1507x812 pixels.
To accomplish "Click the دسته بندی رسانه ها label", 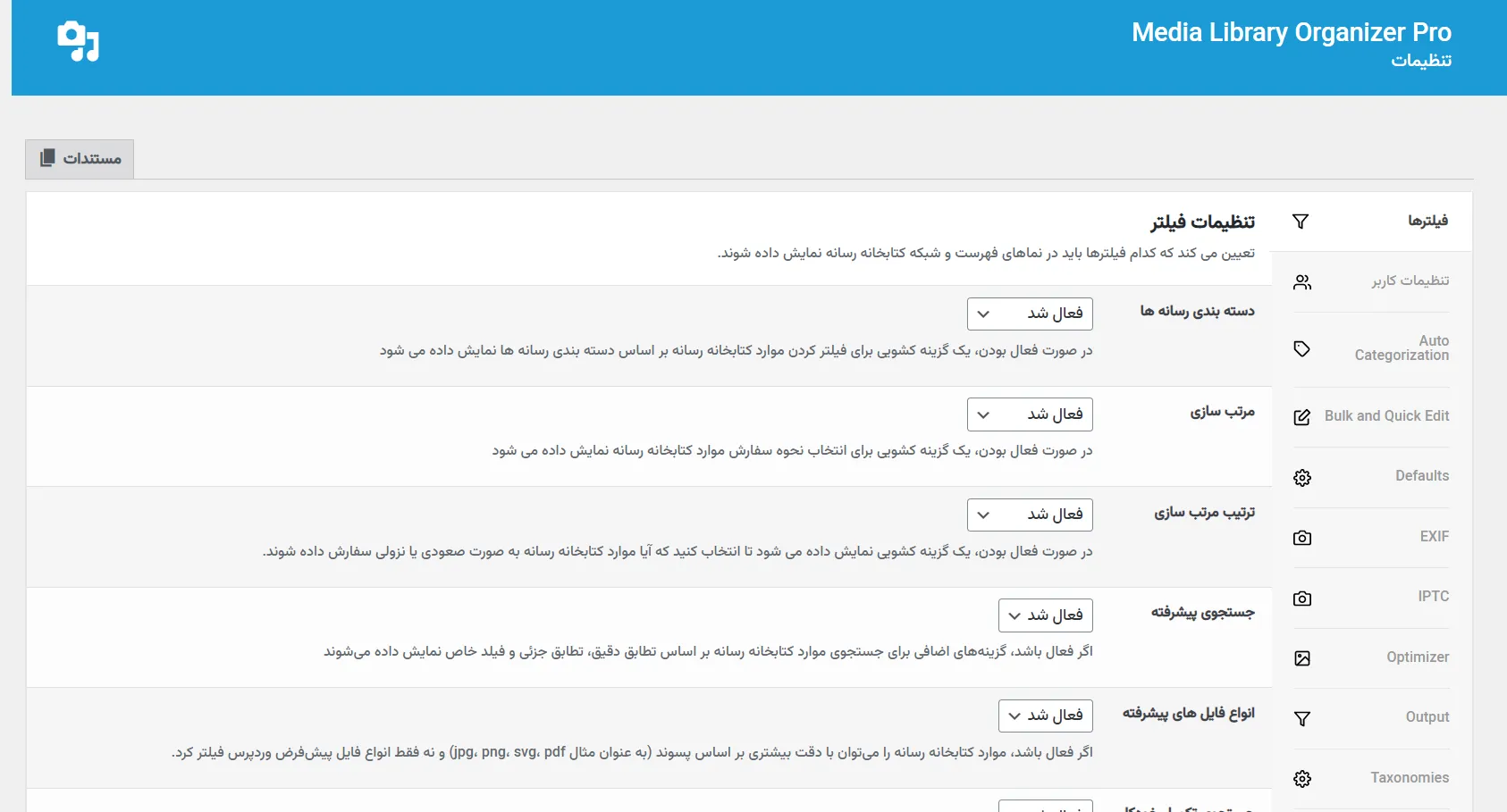I will (1197, 311).
